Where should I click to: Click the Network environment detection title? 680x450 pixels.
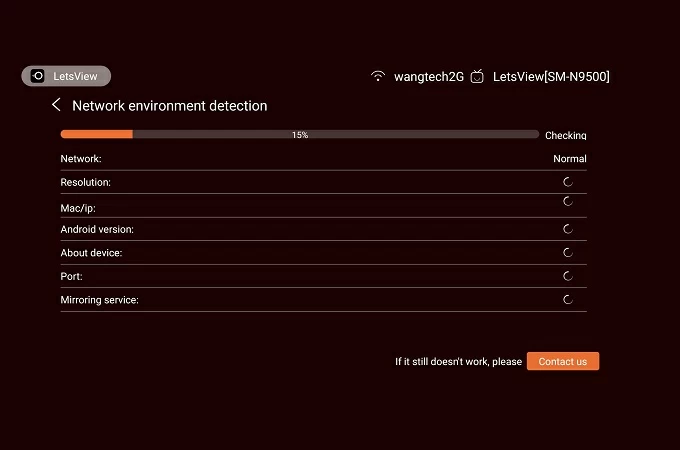click(x=170, y=105)
